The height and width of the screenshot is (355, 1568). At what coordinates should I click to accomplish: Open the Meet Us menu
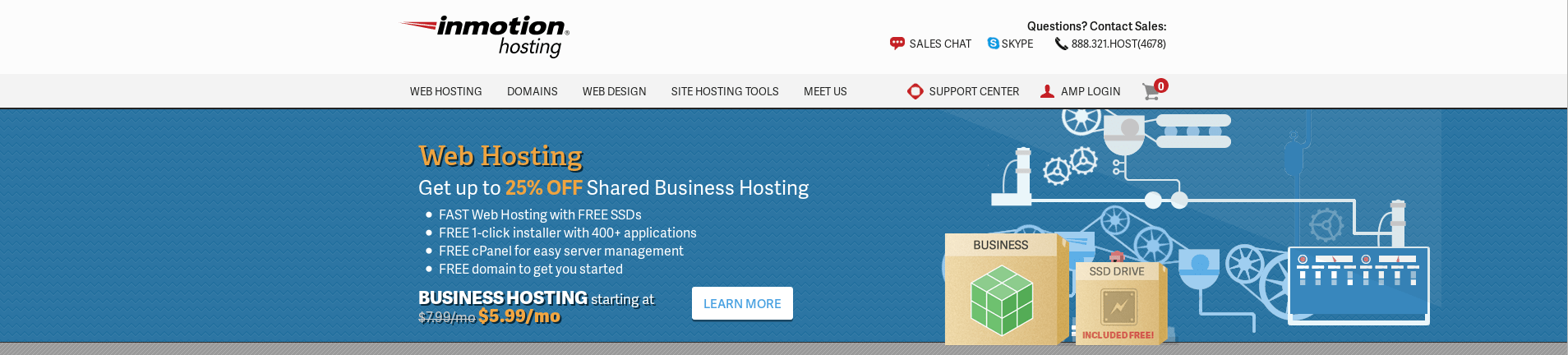pyautogui.click(x=825, y=91)
